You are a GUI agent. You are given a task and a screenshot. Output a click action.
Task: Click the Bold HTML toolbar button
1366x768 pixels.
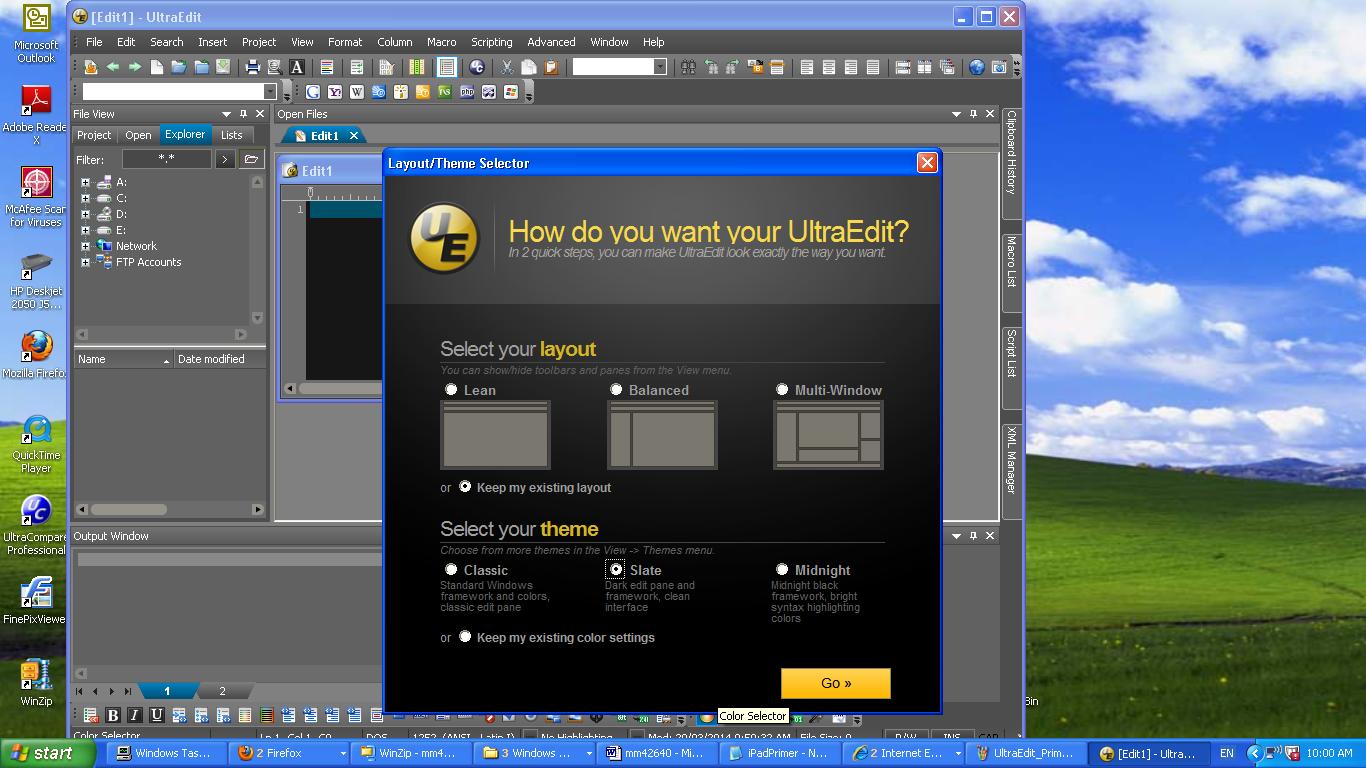pyautogui.click(x=112, y=715)
